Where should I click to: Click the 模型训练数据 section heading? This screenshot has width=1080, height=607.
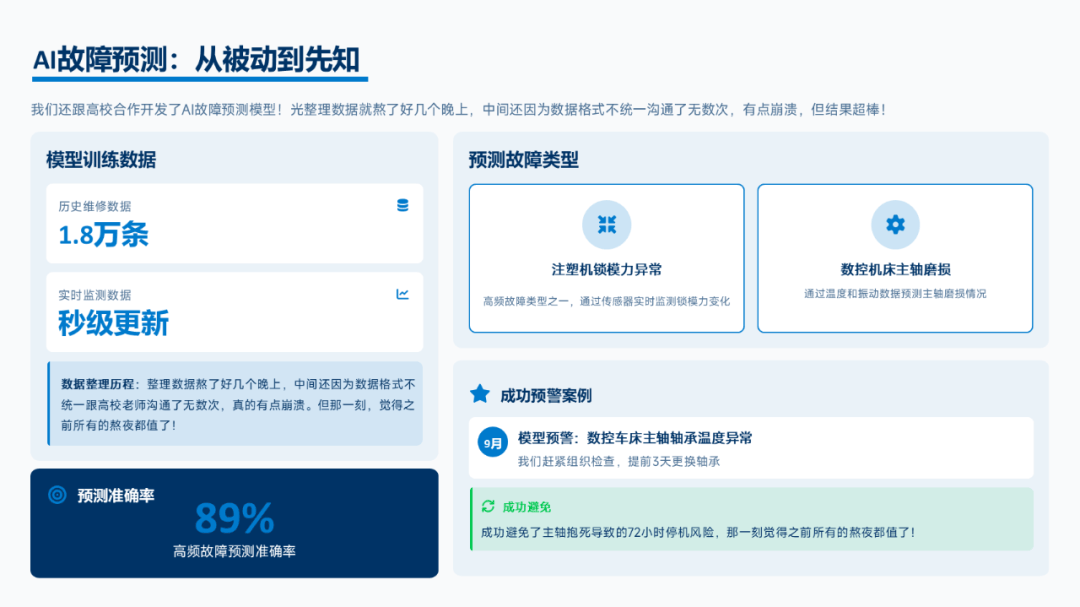pyautogui.click(x=101, y=160)
